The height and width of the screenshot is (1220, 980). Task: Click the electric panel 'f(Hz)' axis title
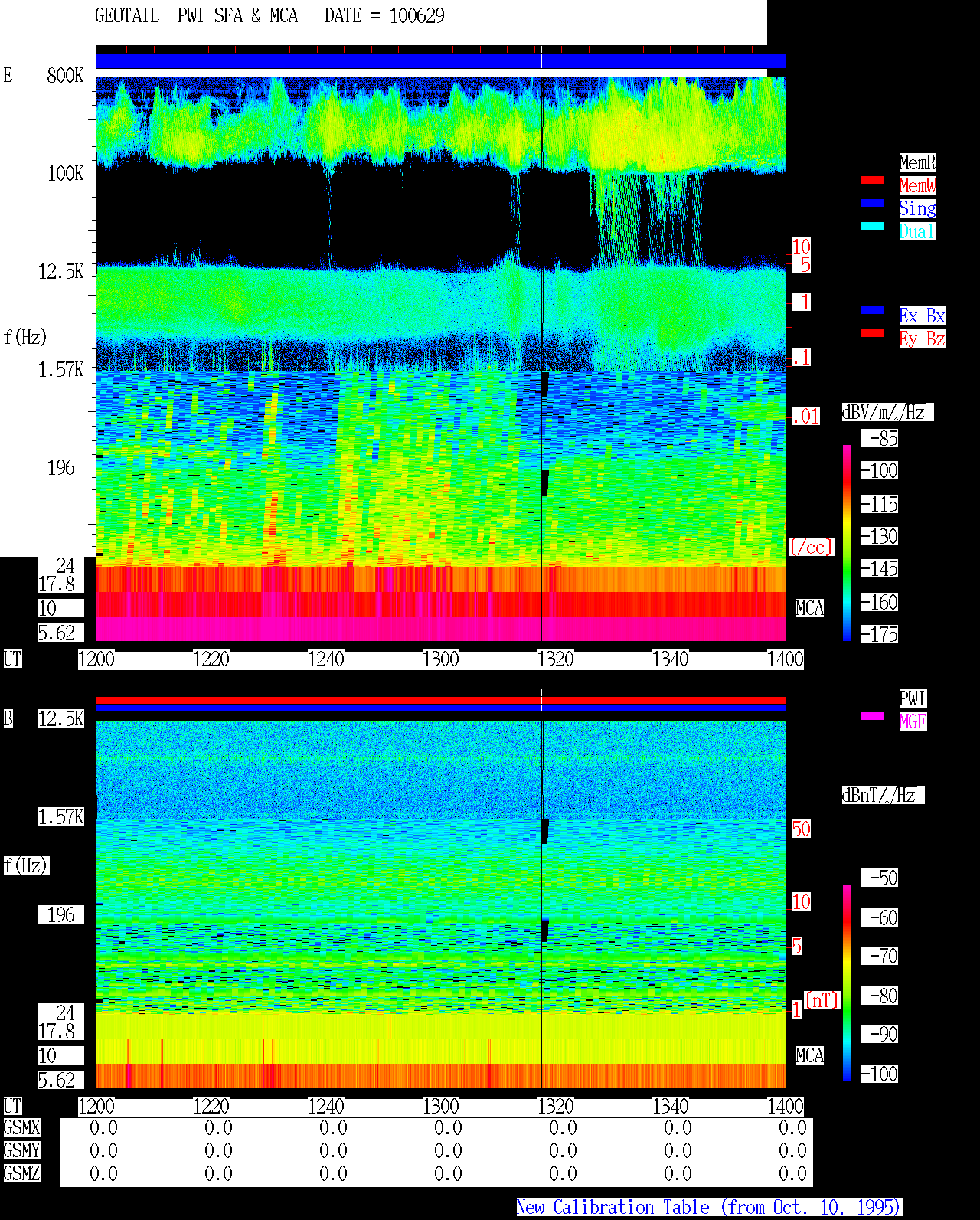[x=25, y=337]
